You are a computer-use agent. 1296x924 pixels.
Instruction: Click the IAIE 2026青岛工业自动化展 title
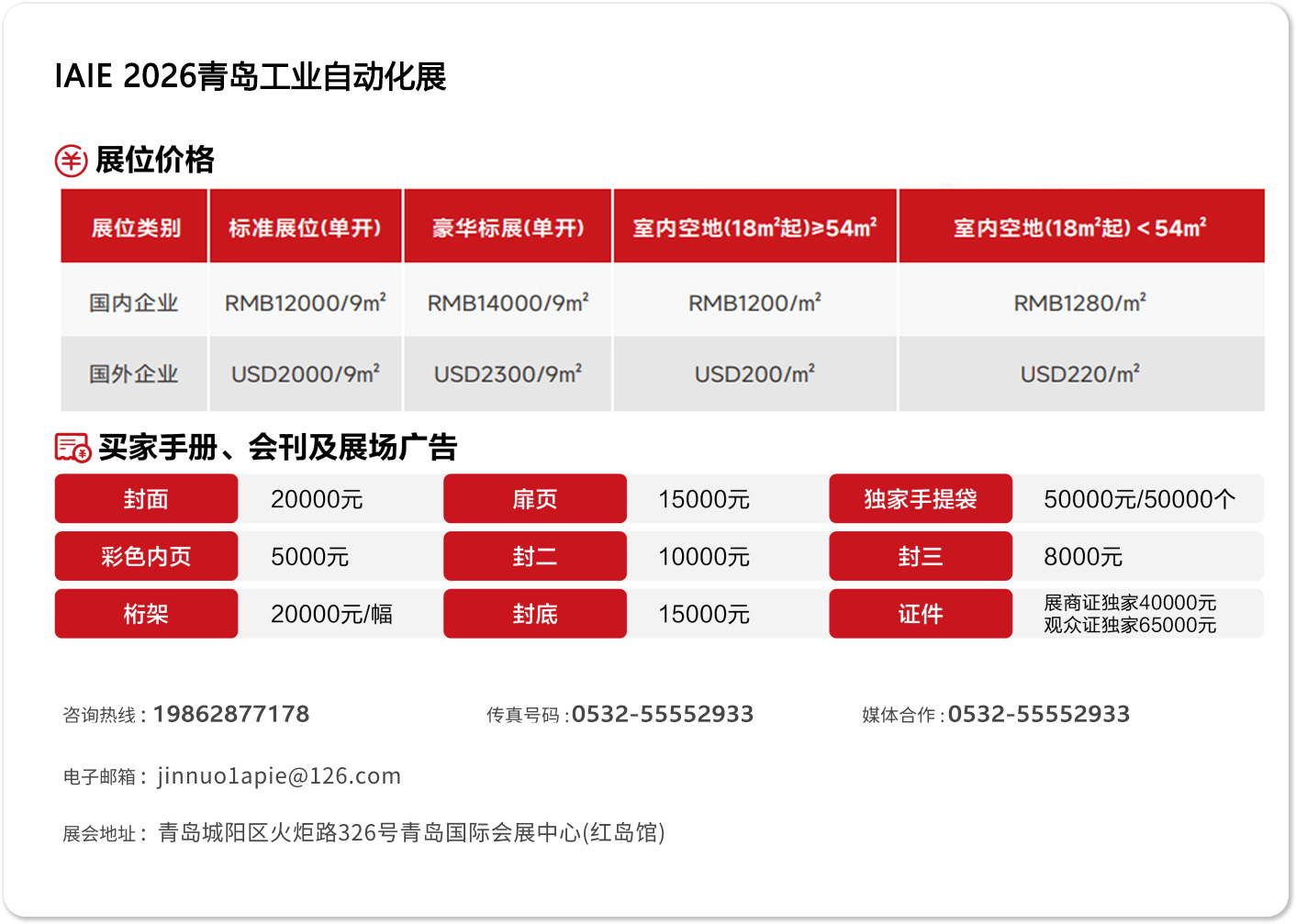pyautogui.click(x=251, y=76)
